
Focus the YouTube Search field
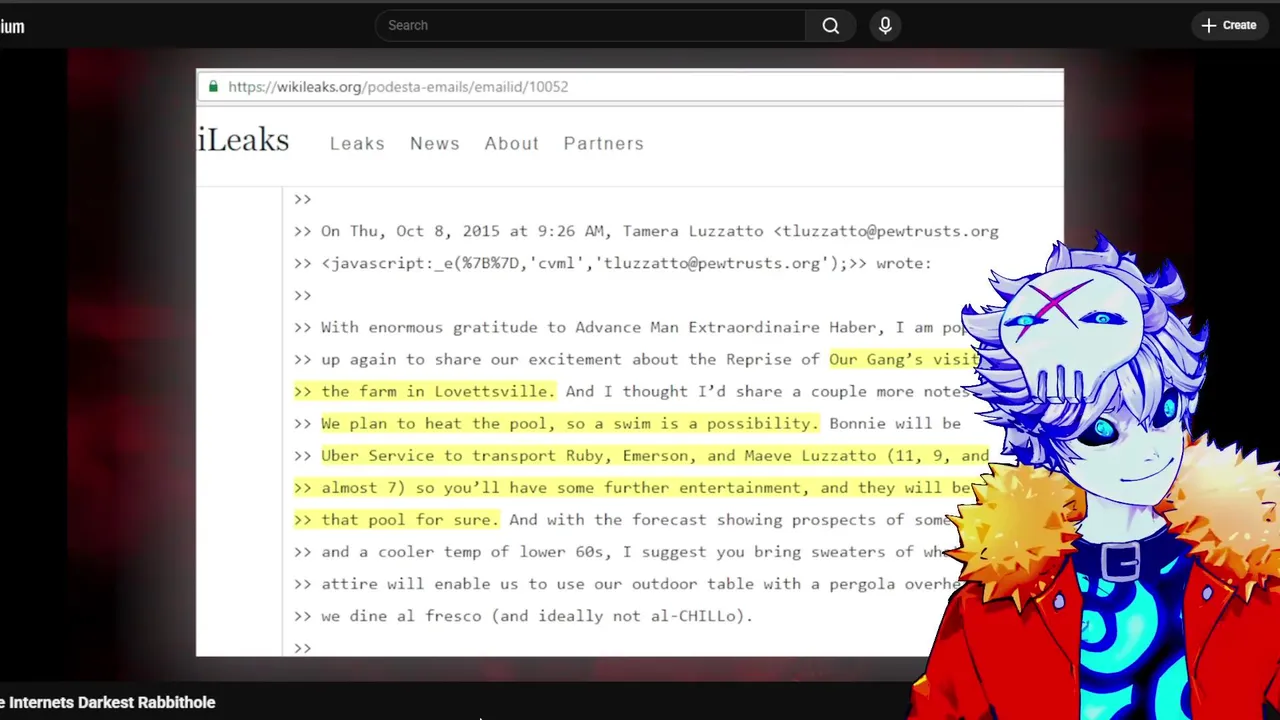click(590, 26)
